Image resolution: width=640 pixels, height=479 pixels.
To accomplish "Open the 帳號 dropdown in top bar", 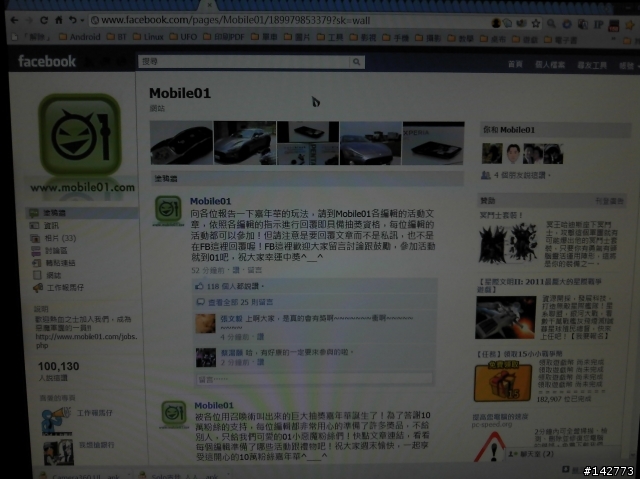I will [629, 66].
